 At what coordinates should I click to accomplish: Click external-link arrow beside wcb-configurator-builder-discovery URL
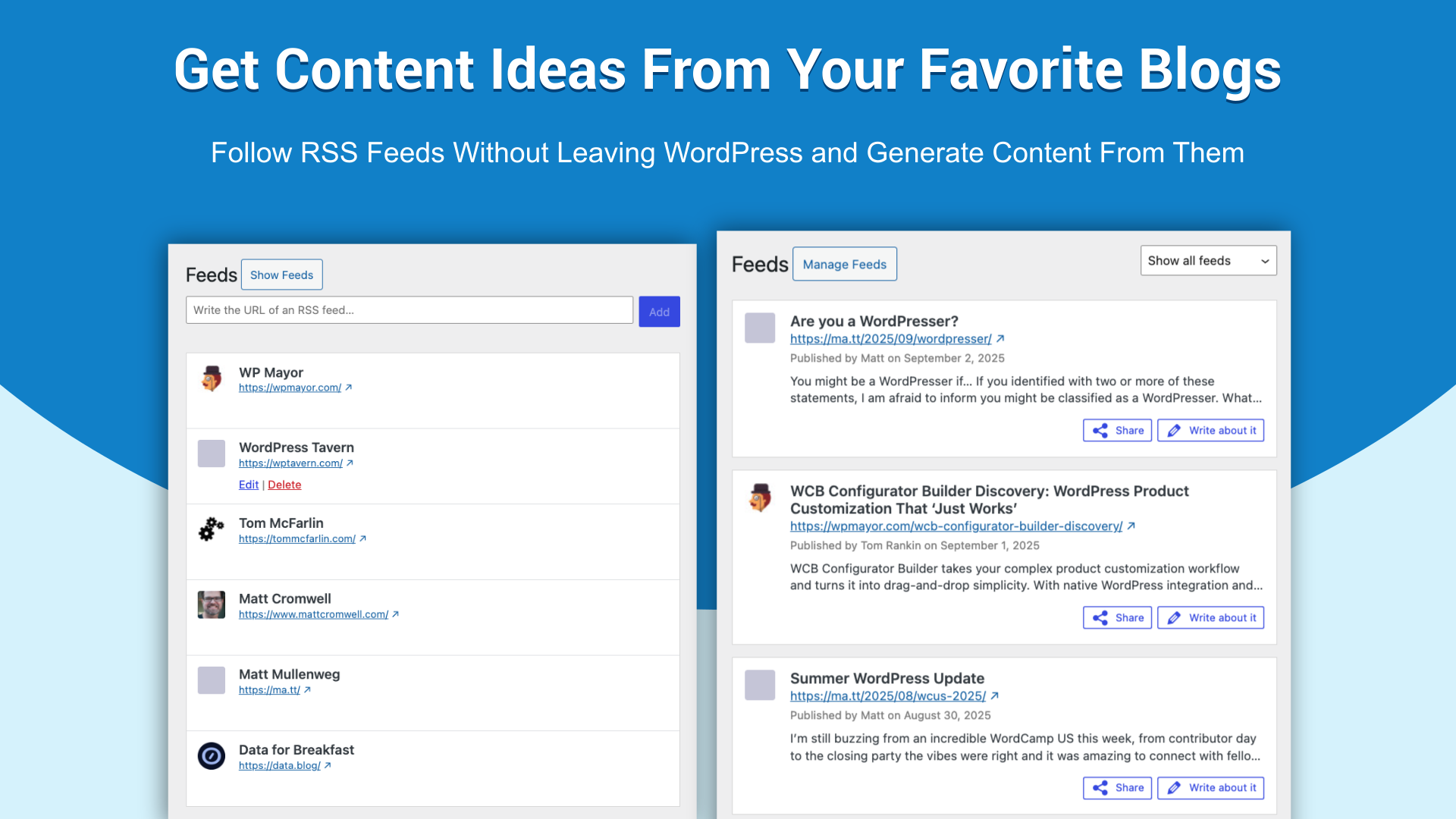point(1131,526)
